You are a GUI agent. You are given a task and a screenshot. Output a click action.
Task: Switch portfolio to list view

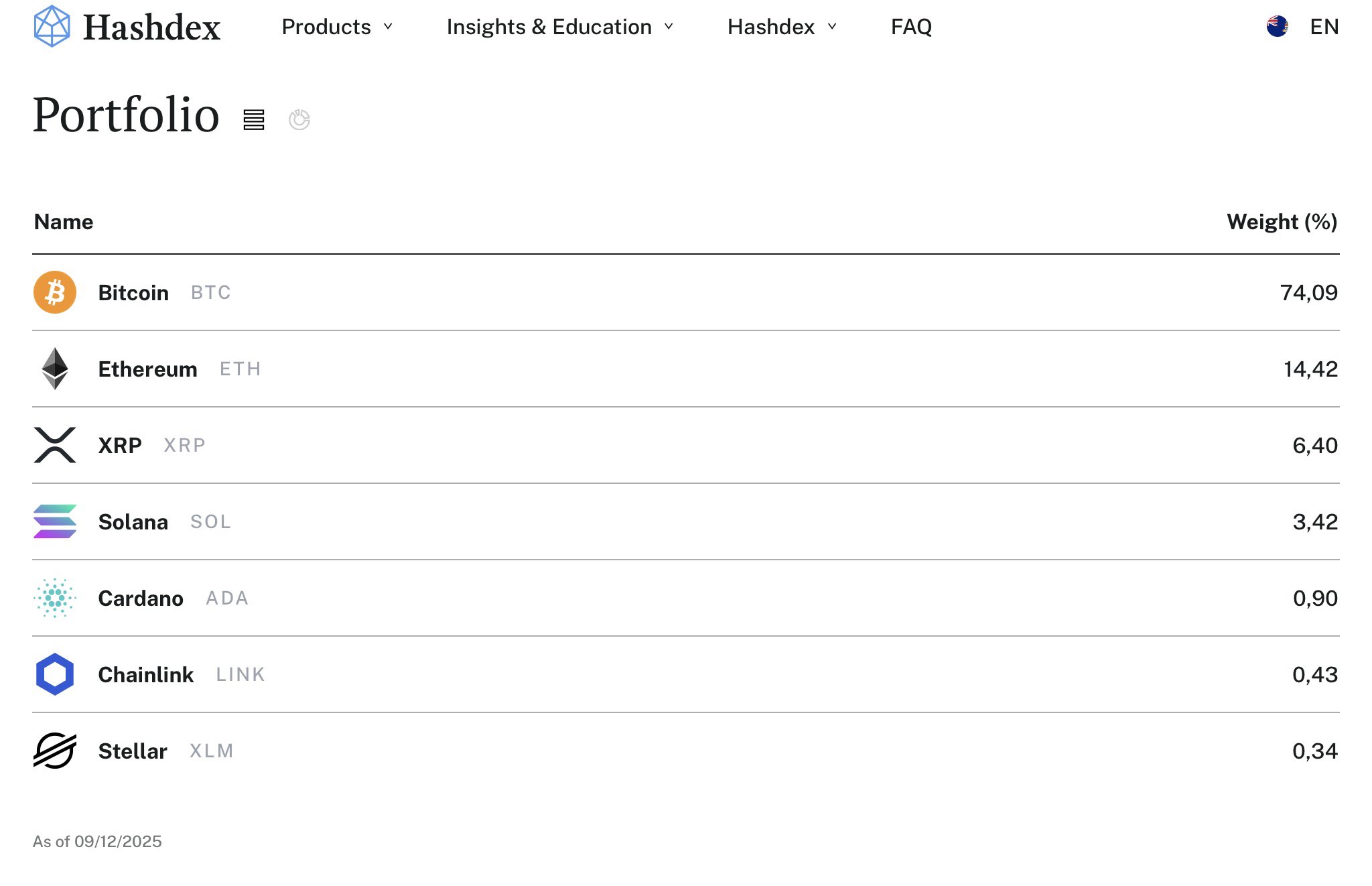(254, 120)
